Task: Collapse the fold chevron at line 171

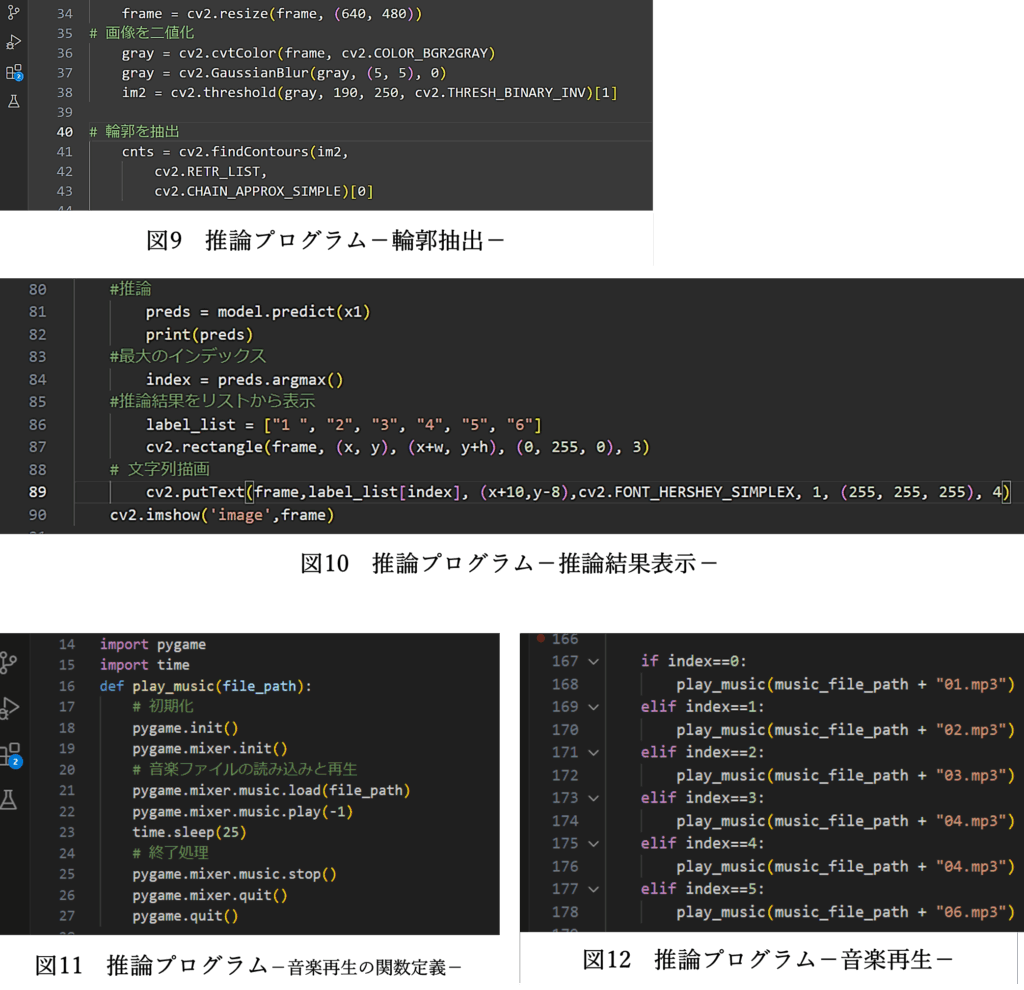Action: [x=593, y=753]
